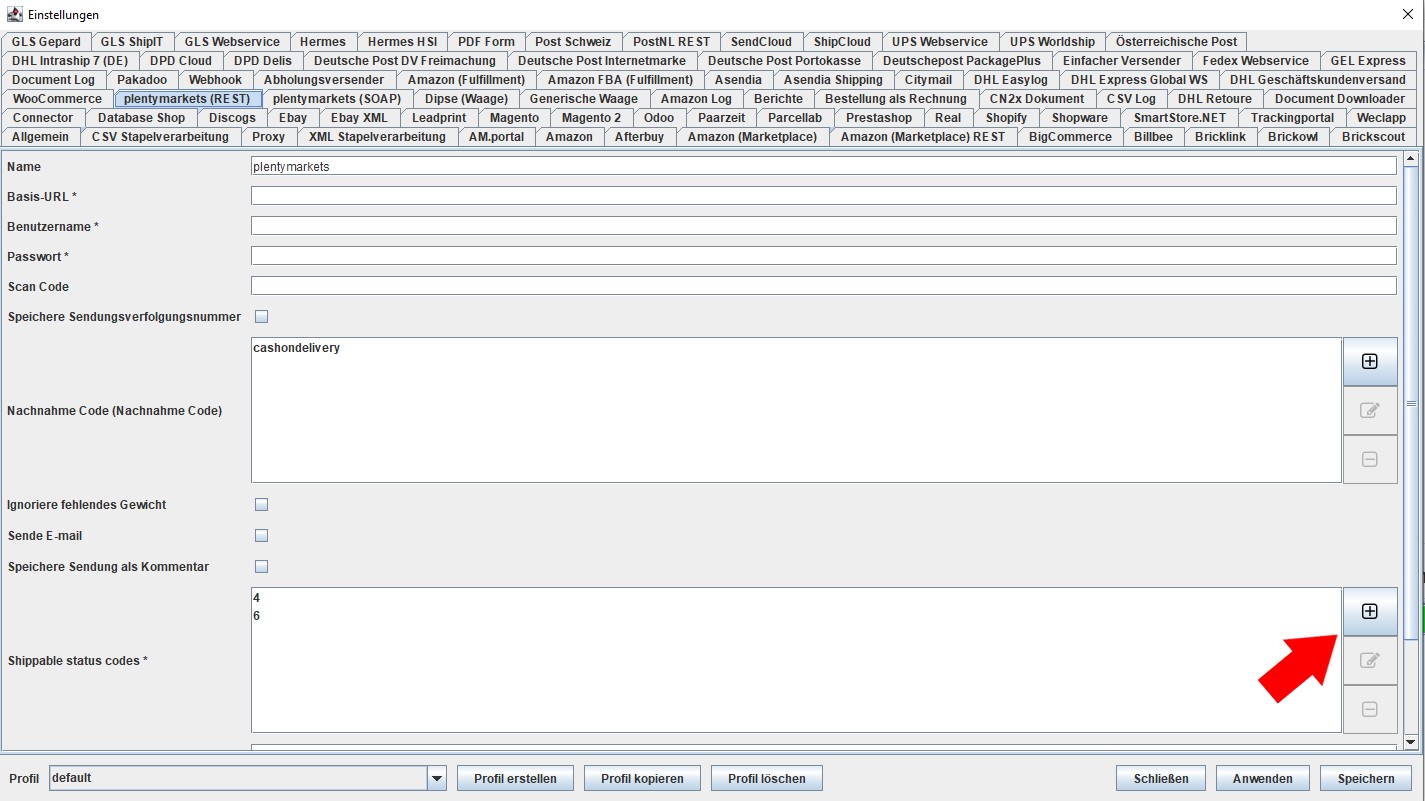1425x801 pixels.
Task: Focus the Basis-URL input field
Action: click(823, 196)
